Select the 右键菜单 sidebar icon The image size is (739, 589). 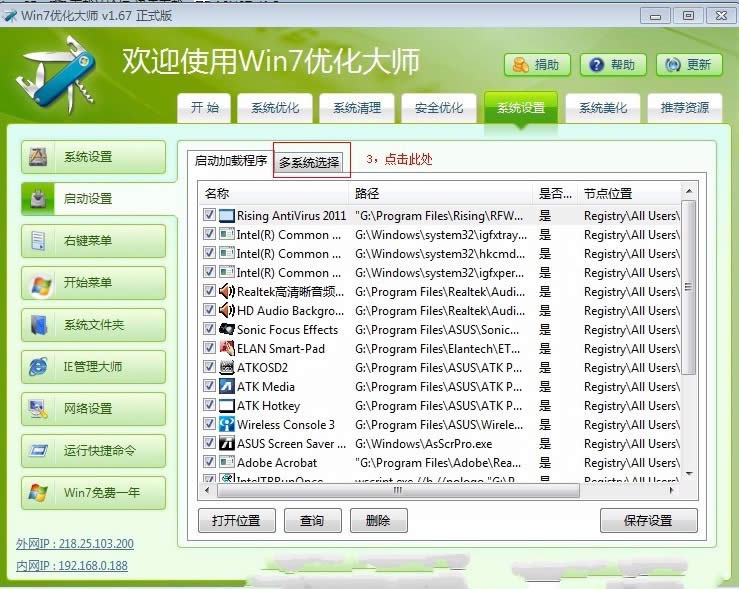[x=39, y=241]
